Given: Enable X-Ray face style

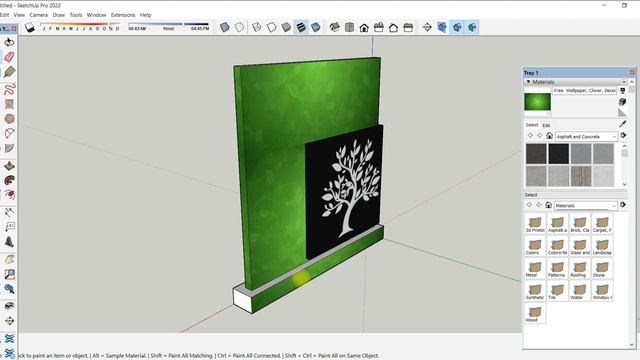Looking at the screenshot, I should [224, 27].
